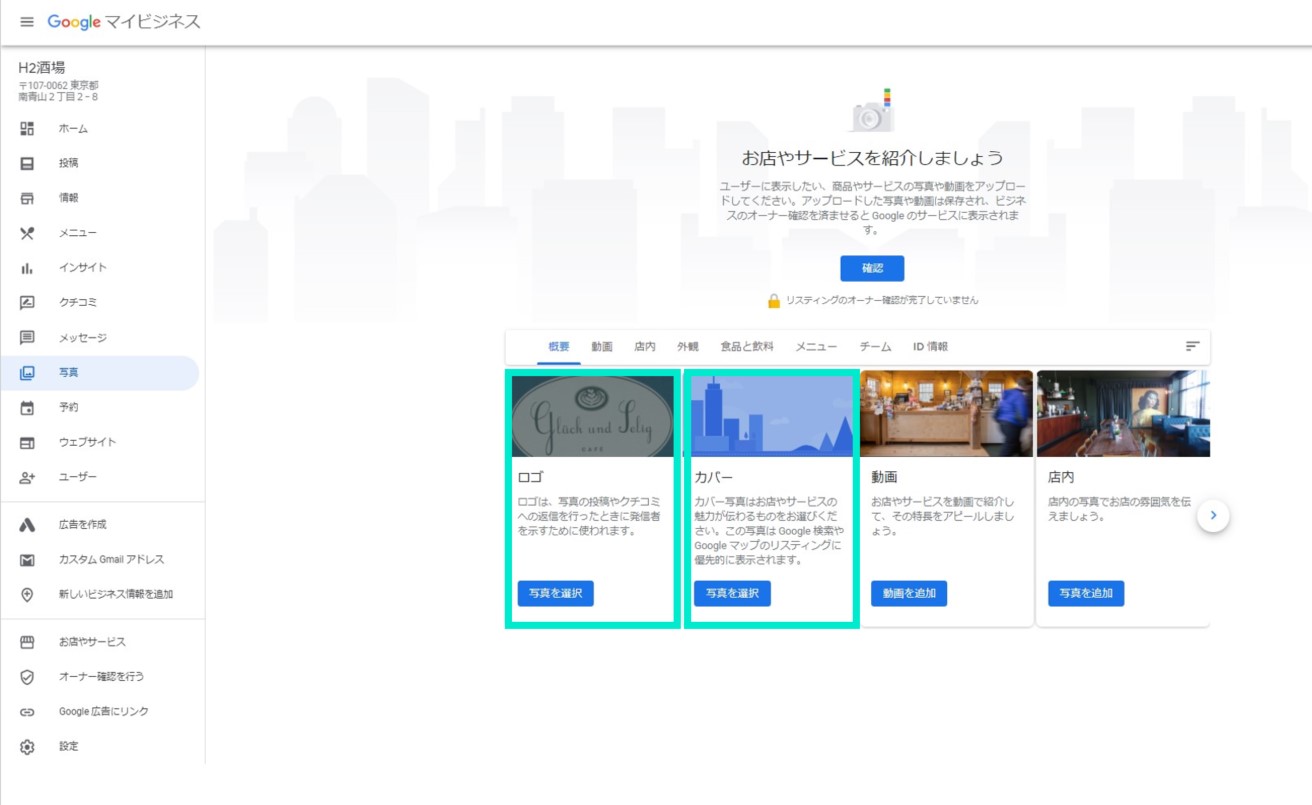Click the お店やサービスを紹介しましょう heading
1312x805 pixels.
[x=872, y=158]
